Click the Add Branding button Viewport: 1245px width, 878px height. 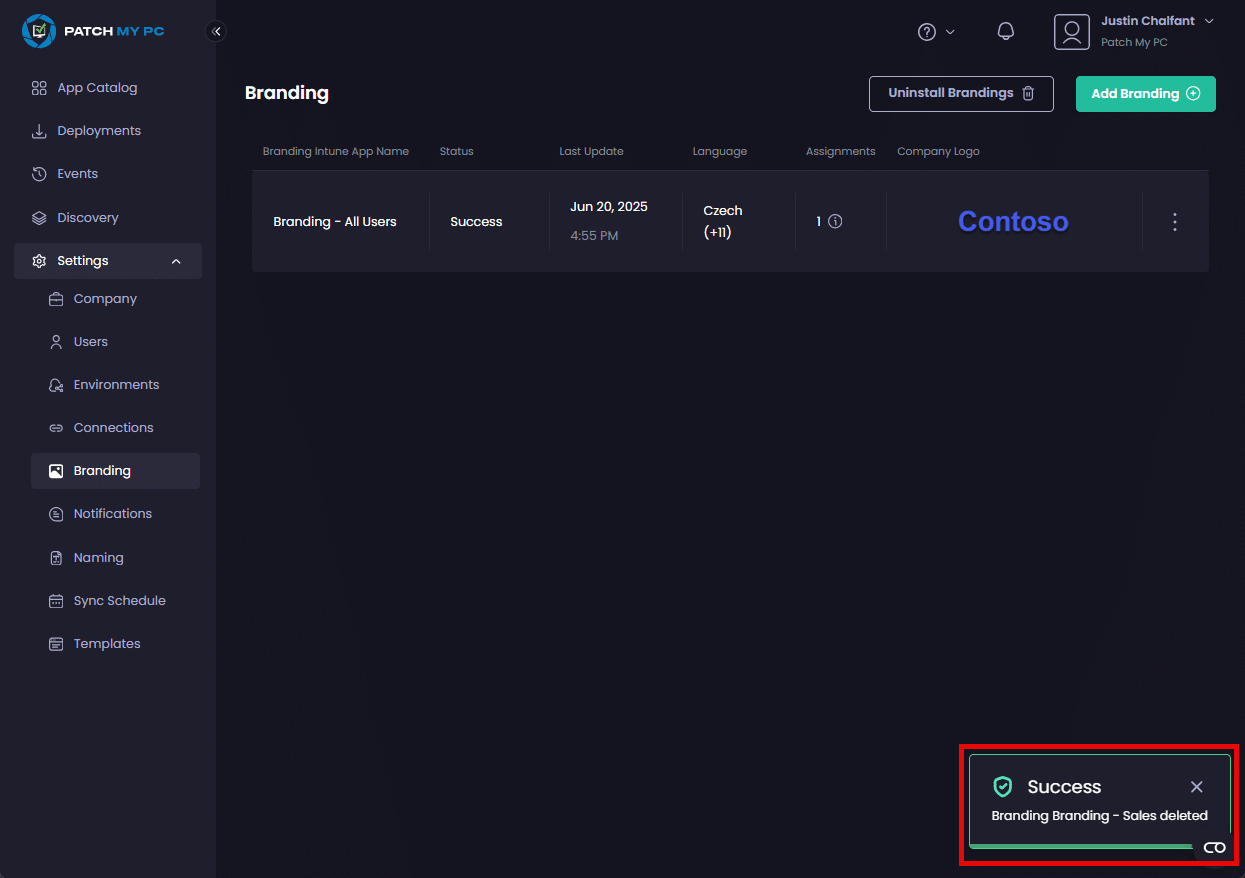[x=1145, y=94]
